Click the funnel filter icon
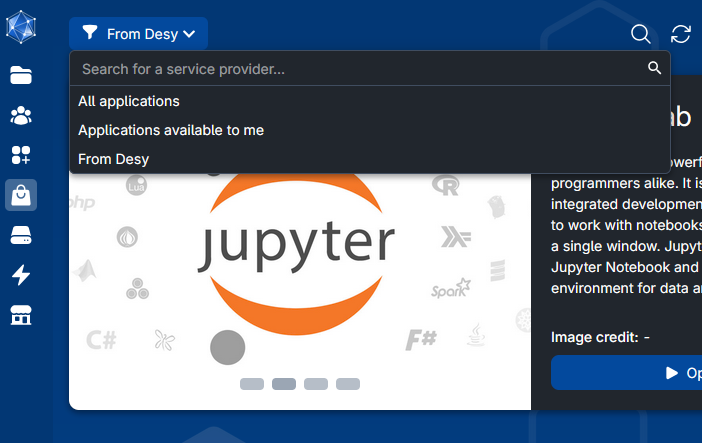Screen dimensions: 702x443 pos(90,34)
